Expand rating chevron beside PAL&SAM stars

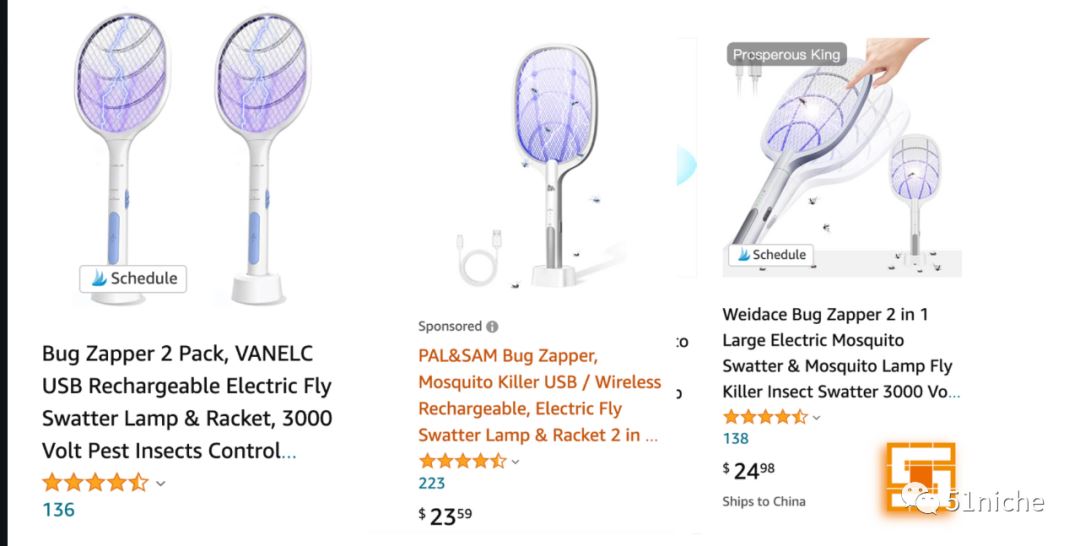pyautogui.click(x=515, y=461)
